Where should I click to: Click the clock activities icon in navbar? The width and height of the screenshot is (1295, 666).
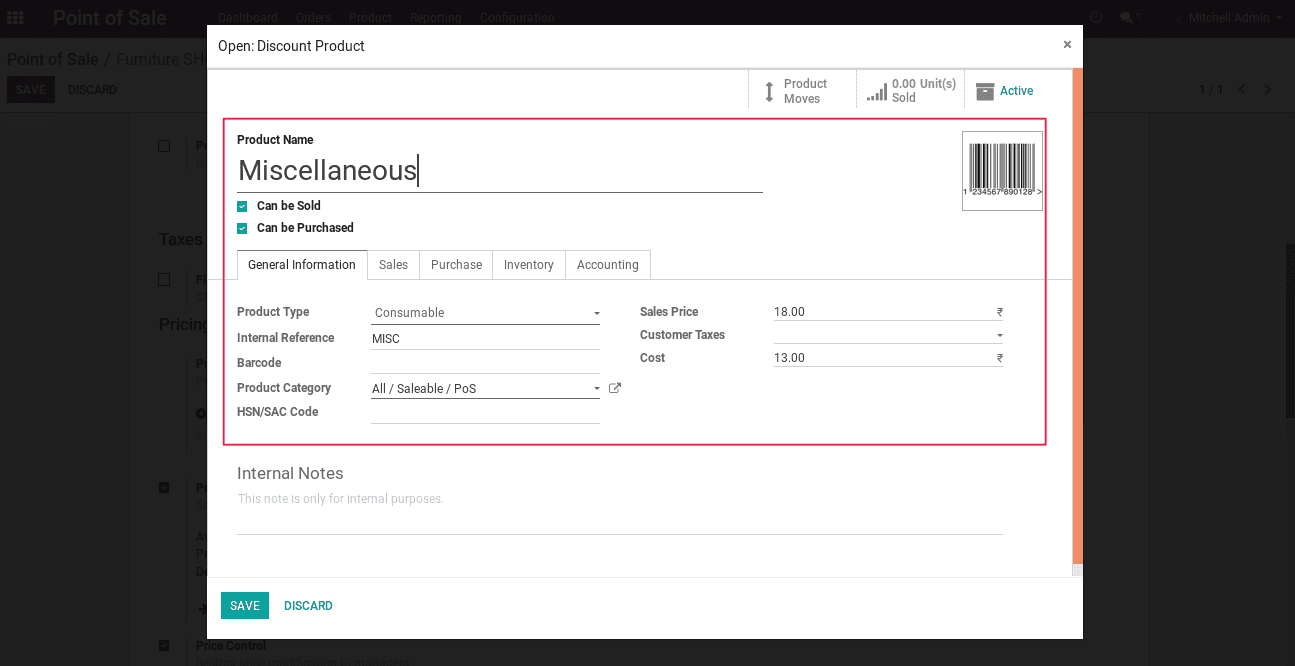pos(1097,17)
